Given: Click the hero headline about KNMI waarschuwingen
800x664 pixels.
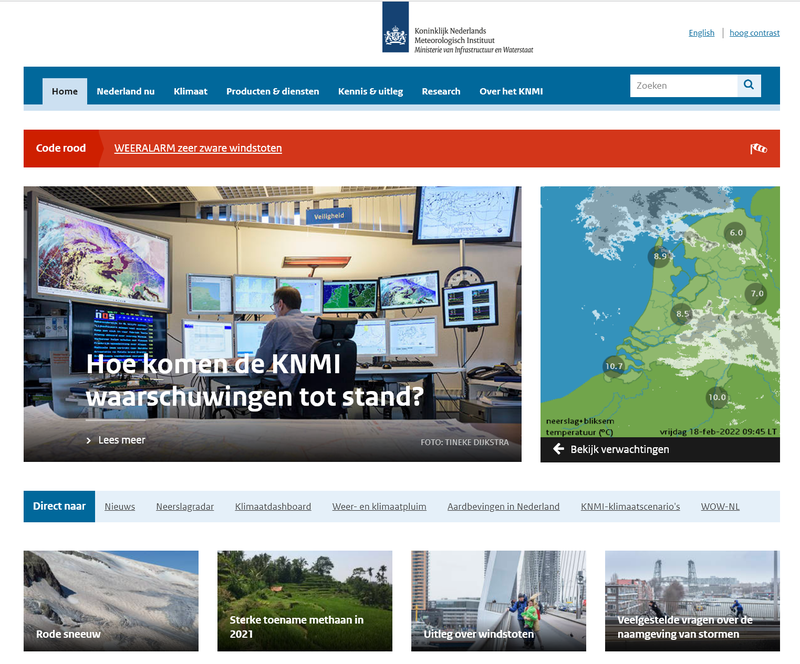Looking at the screenshot, I should pyautogui.click(x=255, y=380).
